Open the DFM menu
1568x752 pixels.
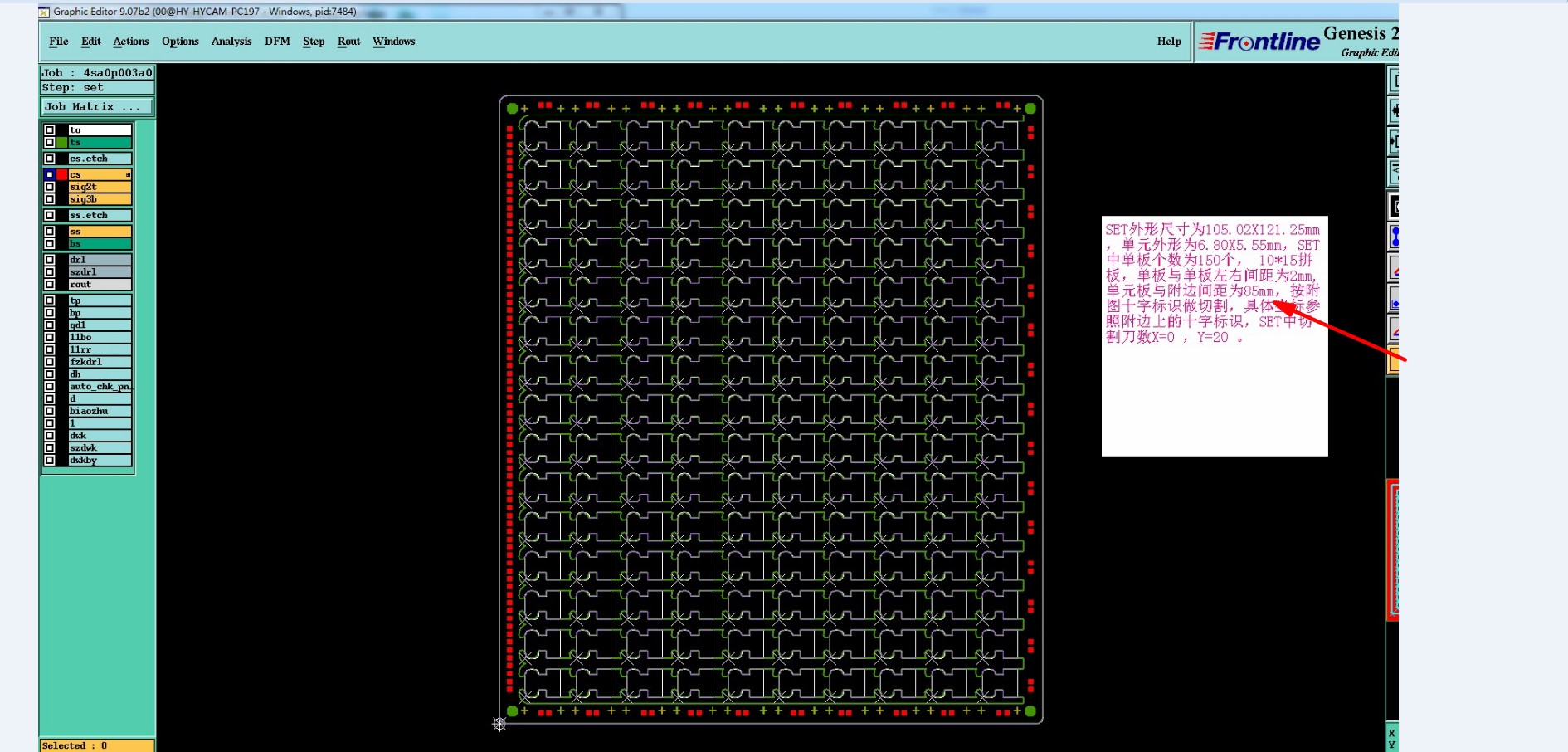click(x=277, y=42)
